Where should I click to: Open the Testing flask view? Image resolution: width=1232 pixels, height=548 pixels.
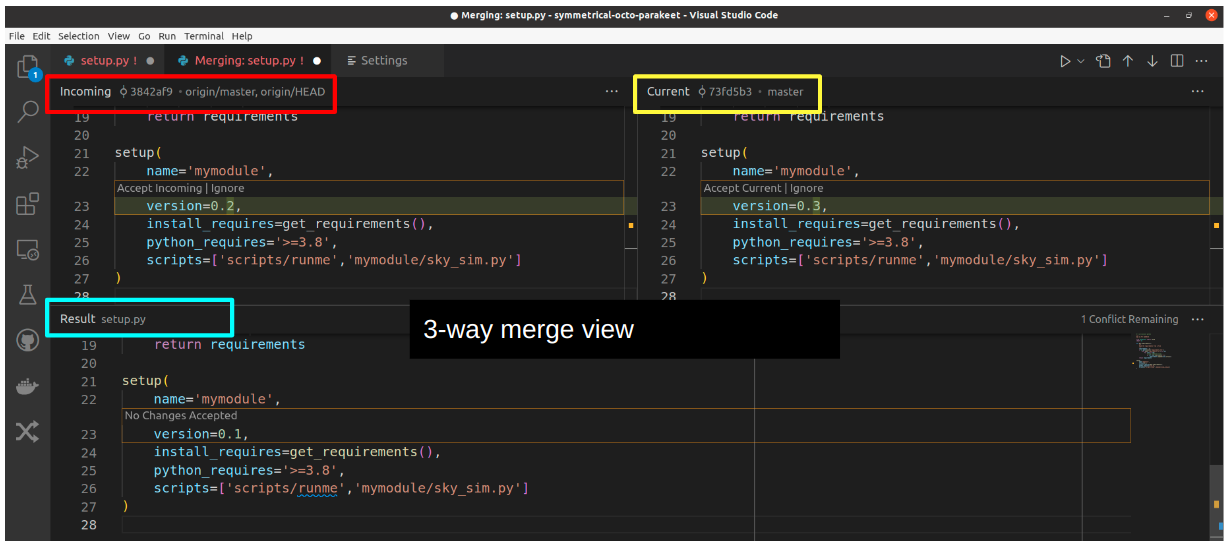[x=27, y=295]
